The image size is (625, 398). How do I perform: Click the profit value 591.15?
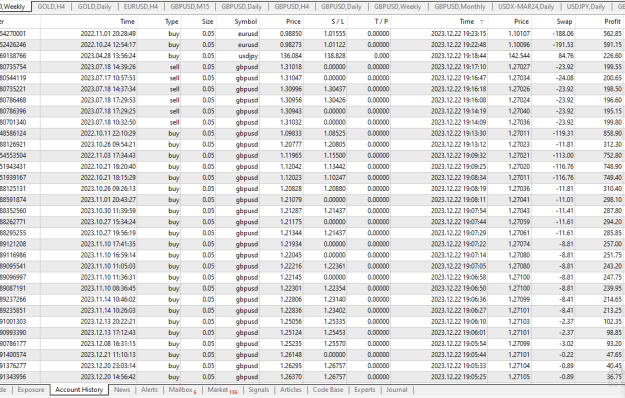(612, 45)
